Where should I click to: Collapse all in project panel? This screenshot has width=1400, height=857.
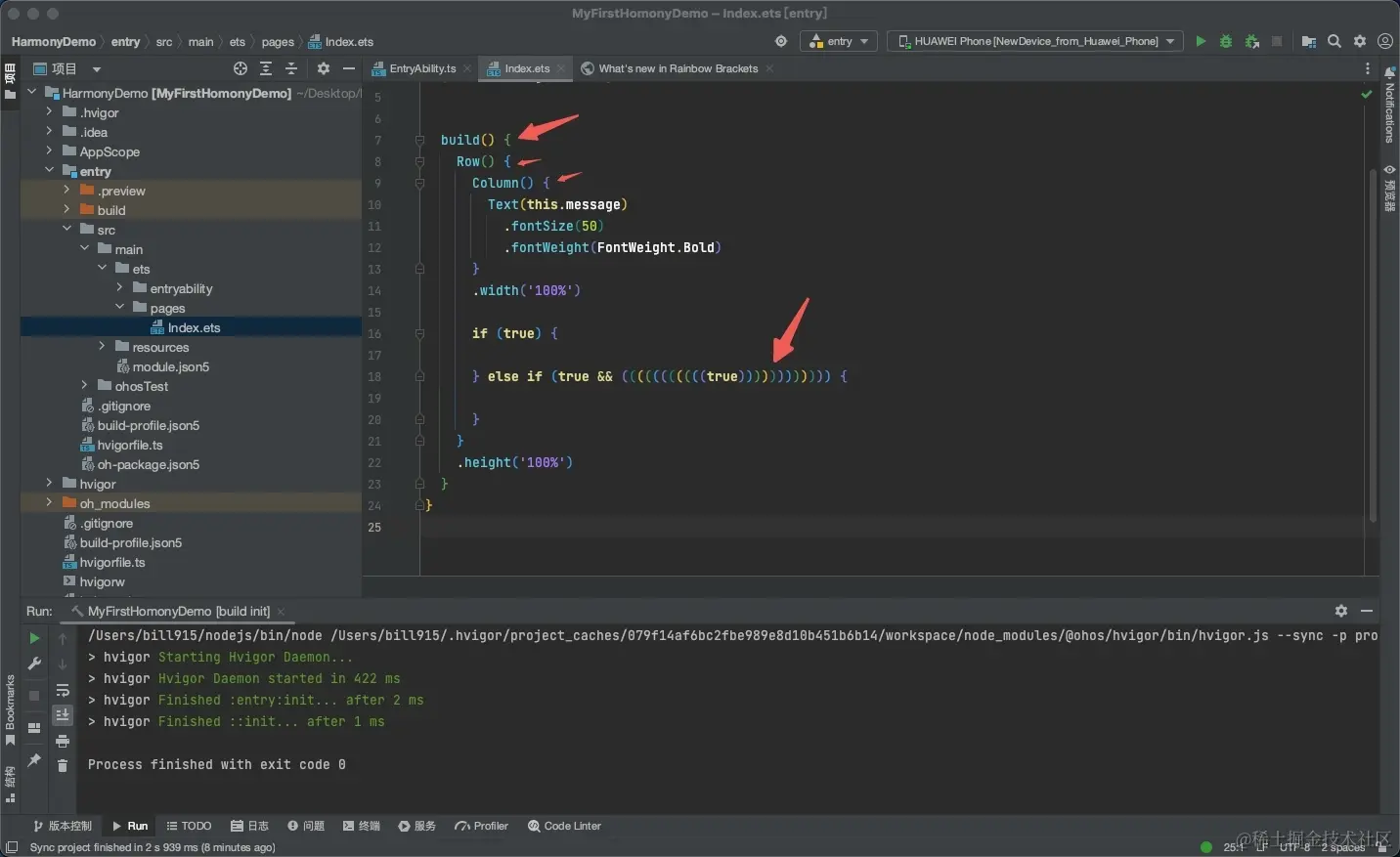pos(291,68)
